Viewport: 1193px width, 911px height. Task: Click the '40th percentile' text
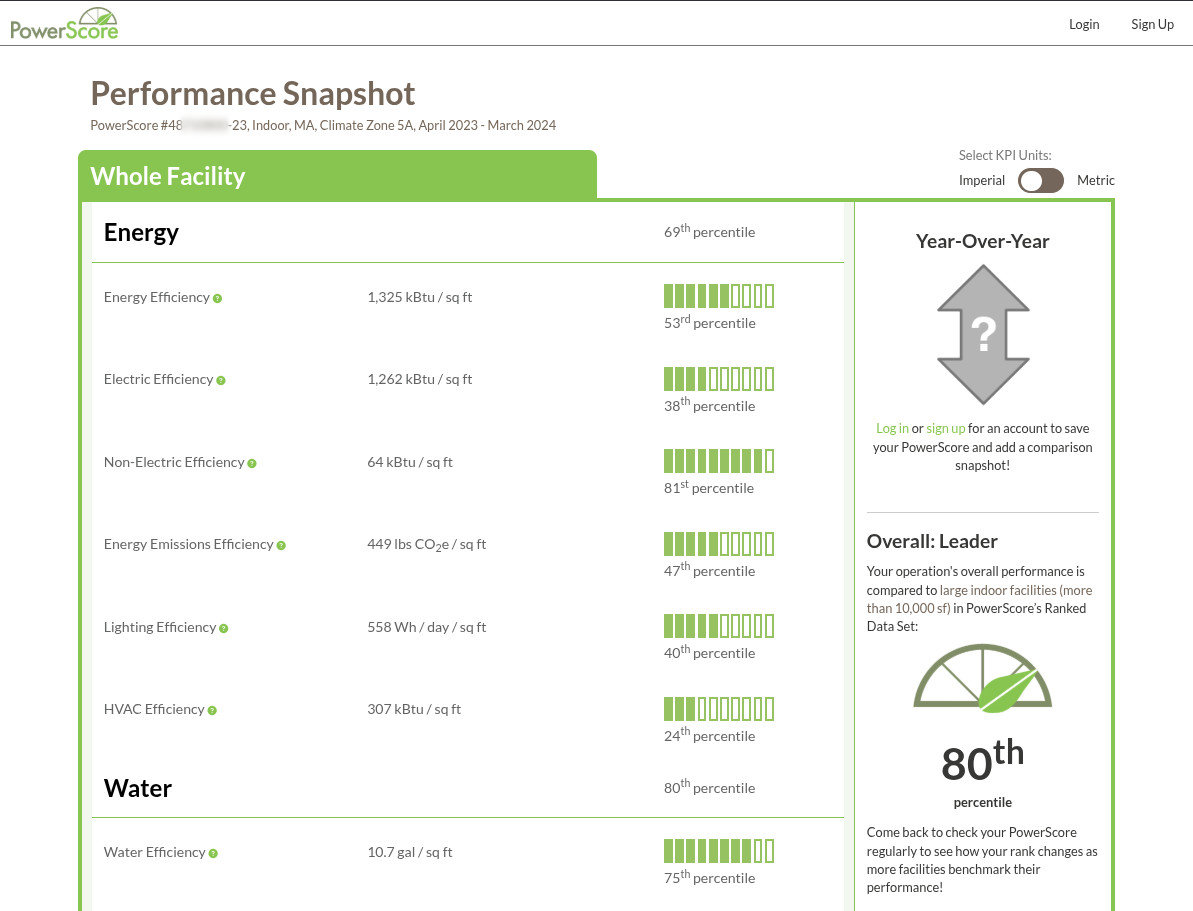click(709, 652)
